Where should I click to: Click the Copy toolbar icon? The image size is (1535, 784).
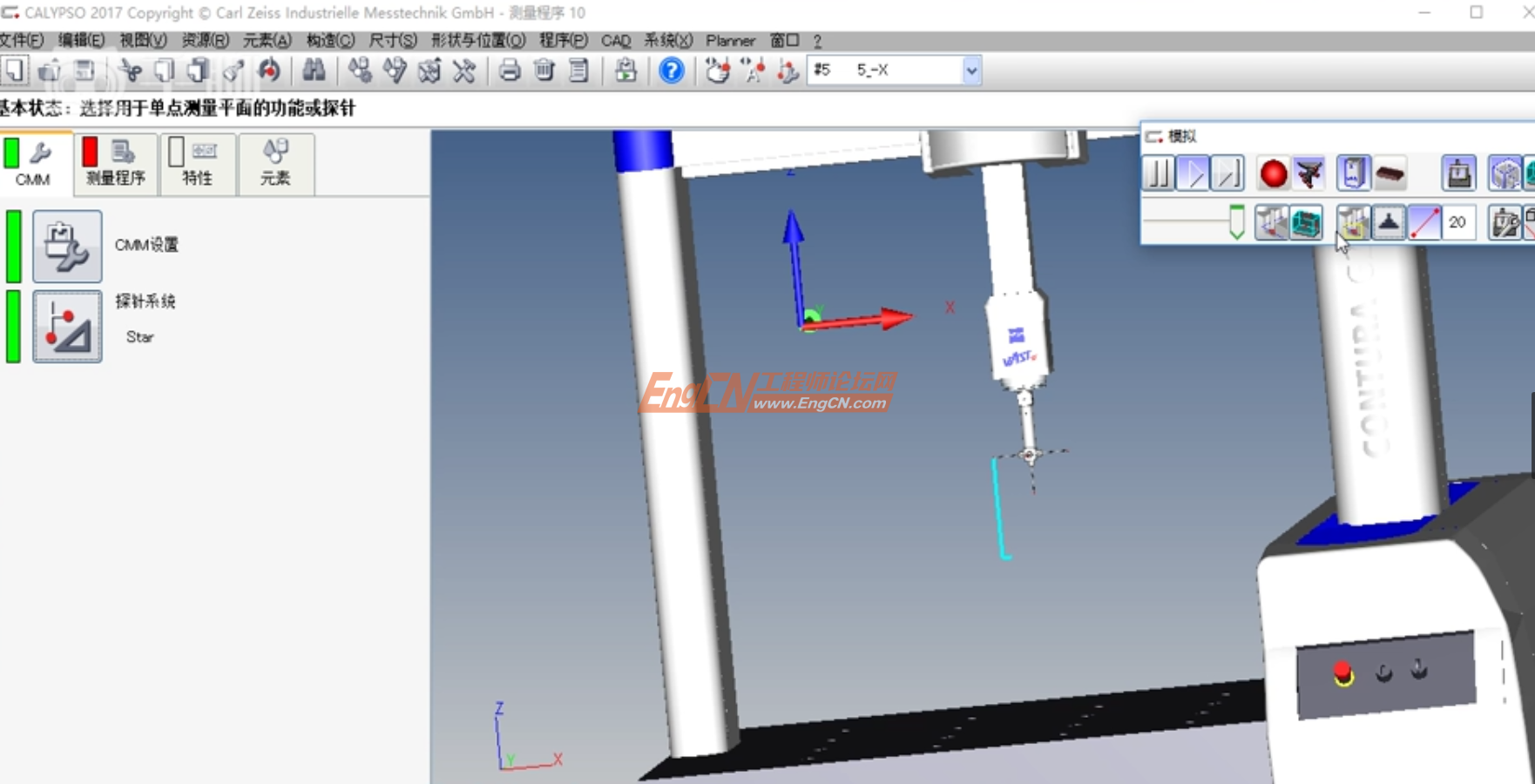[165, 71]
